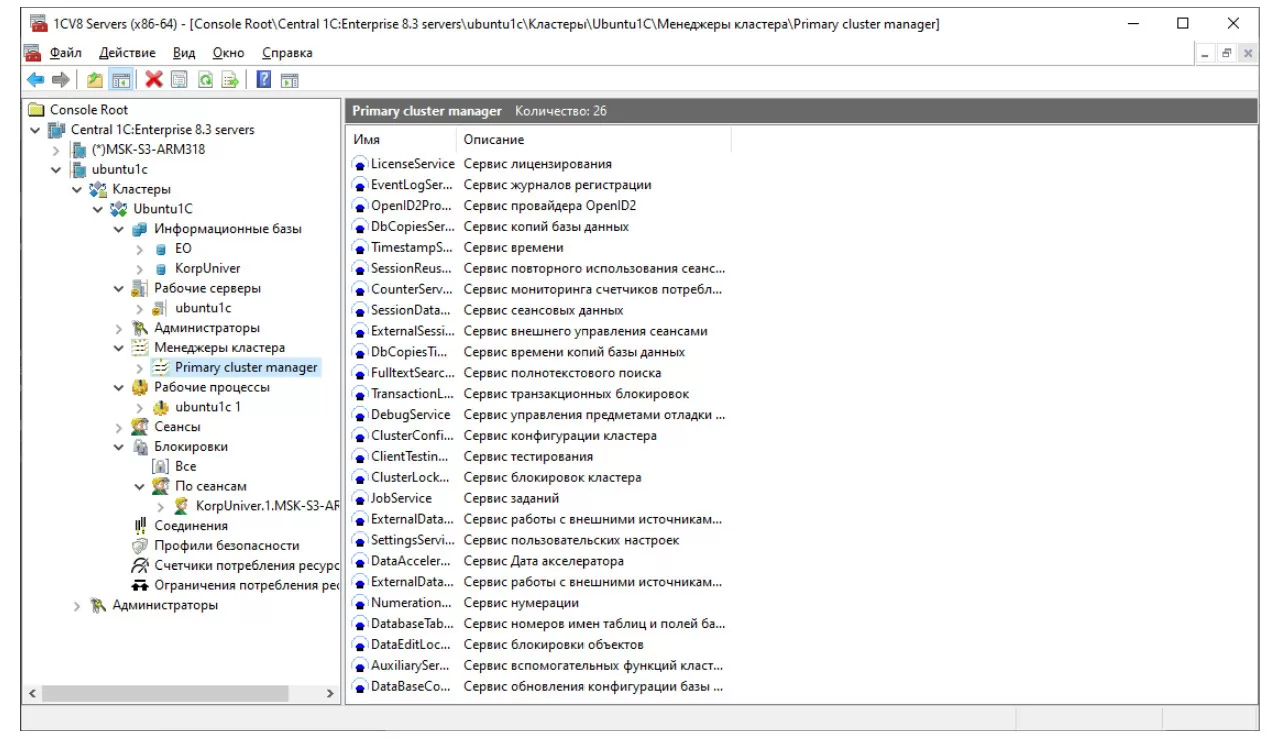
Task: Click the DebugService row icon
Action: click(360, 415)
